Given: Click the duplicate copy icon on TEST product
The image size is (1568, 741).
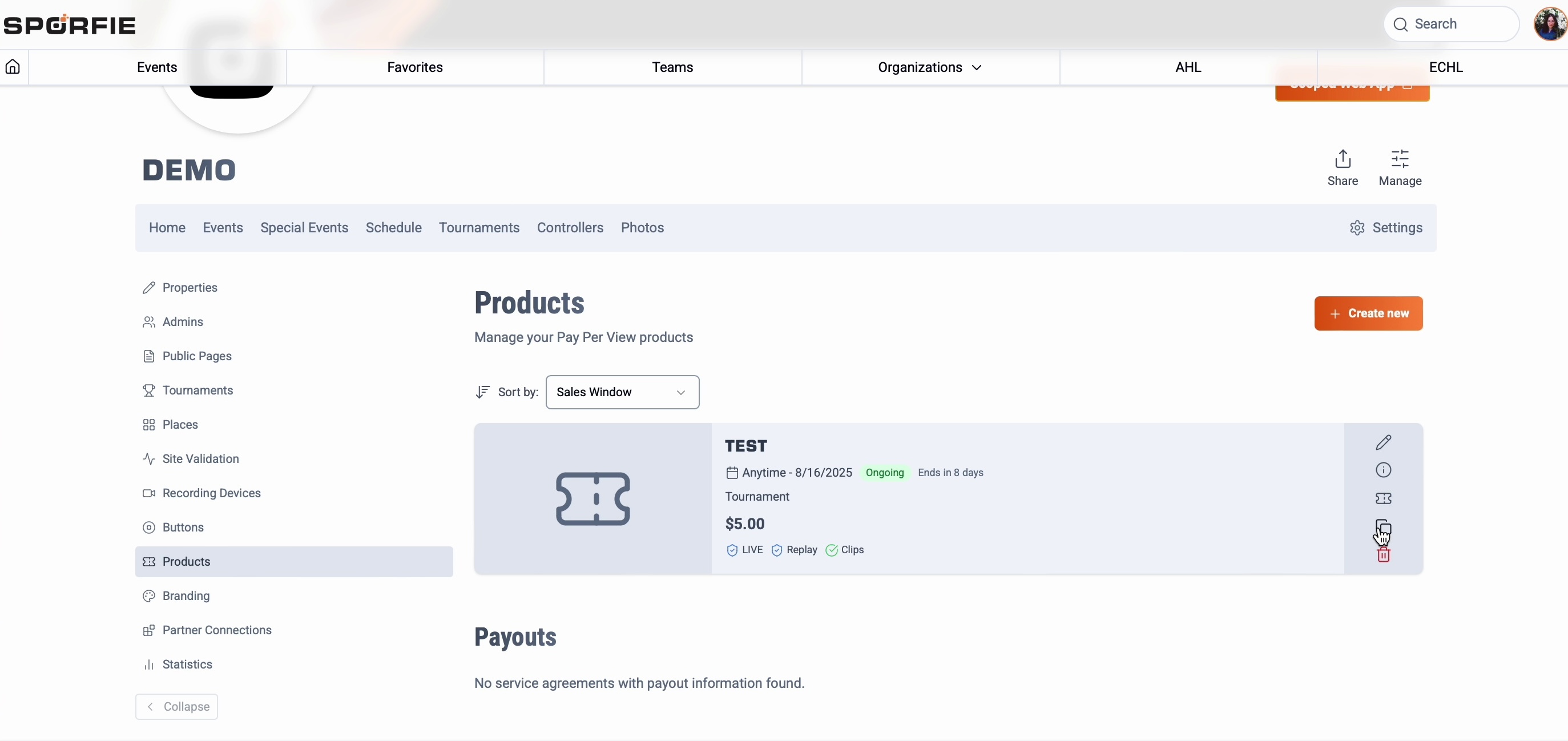Looking at the screenshot, I should [x=1383, y=527].
